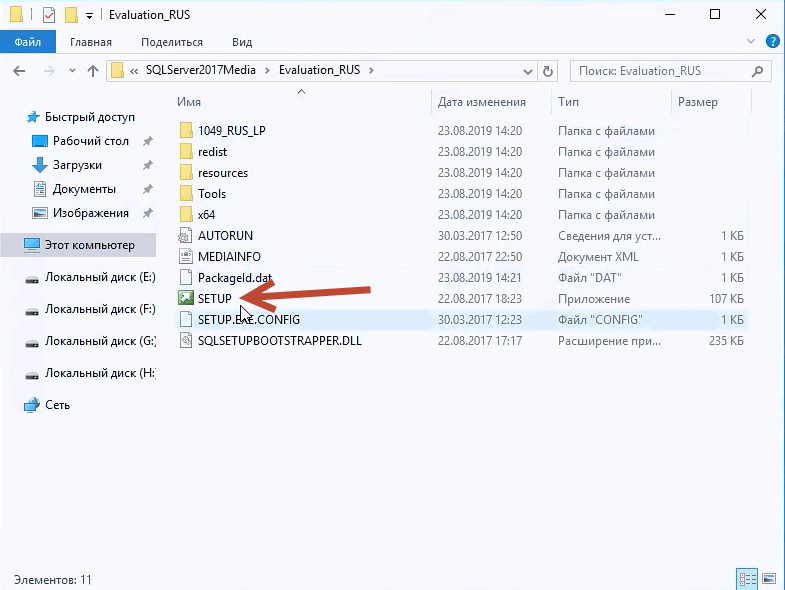
Task: Select the SQLSETUPBOOTSTRAPPER.DLL file
Action: tap(279, 341)
